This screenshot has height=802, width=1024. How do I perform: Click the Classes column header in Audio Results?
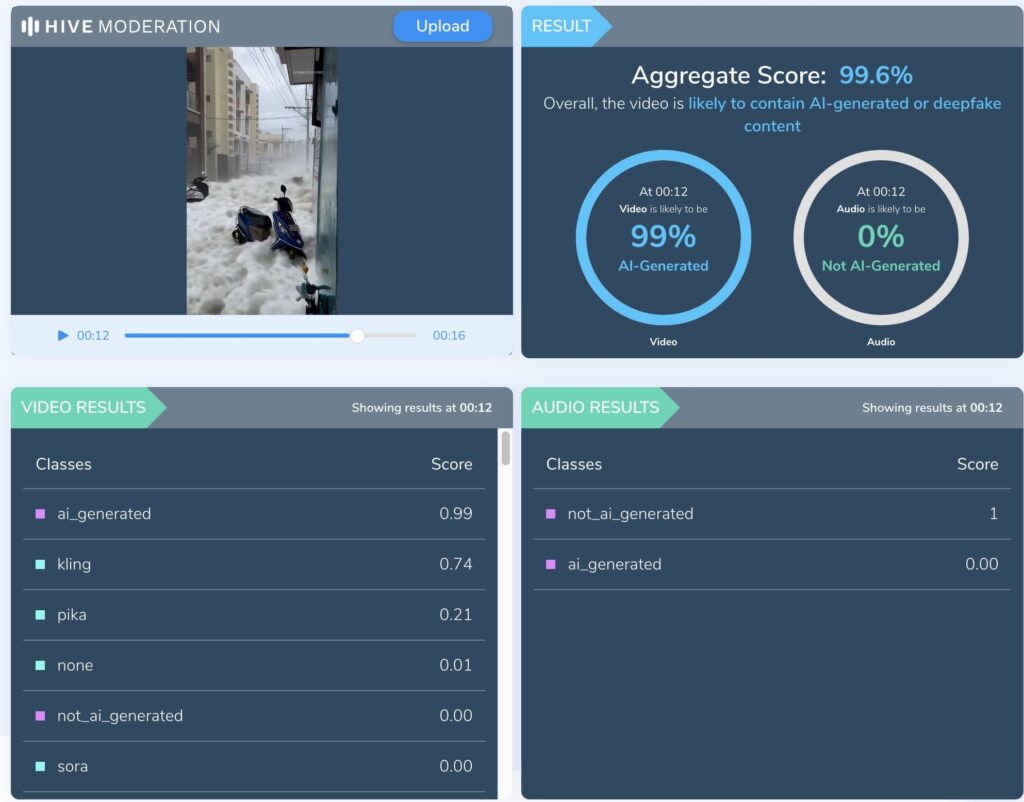click(574, 464)
